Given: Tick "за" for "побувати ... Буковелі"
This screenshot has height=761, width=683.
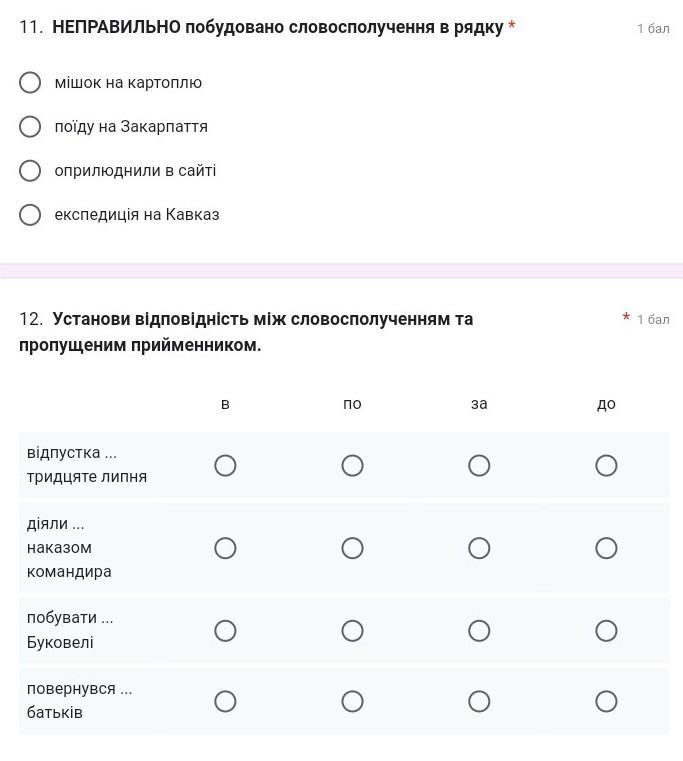Looking at the screenshot, I should point(479,630).
